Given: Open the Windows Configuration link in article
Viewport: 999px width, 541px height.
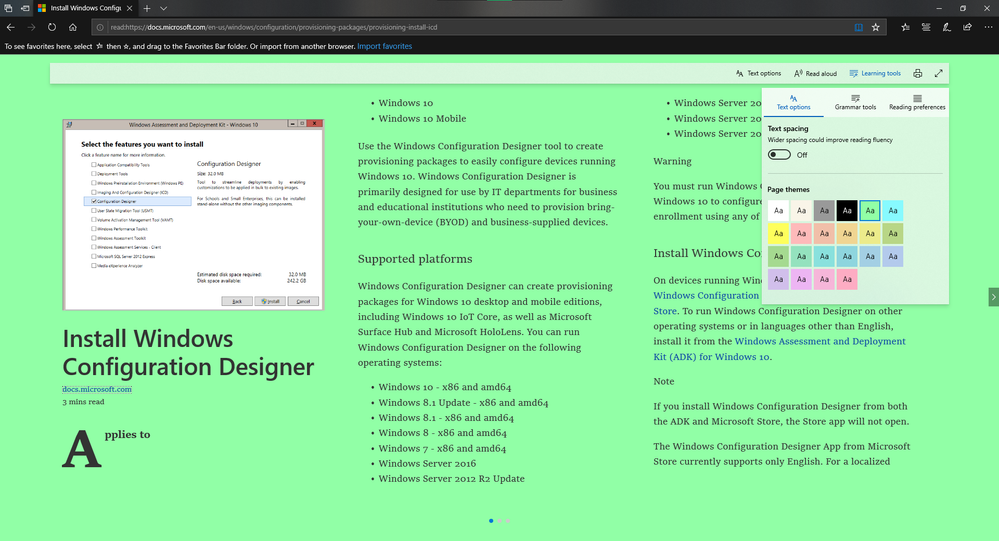Looking at the screenshot, I should [x=706, y=296].
